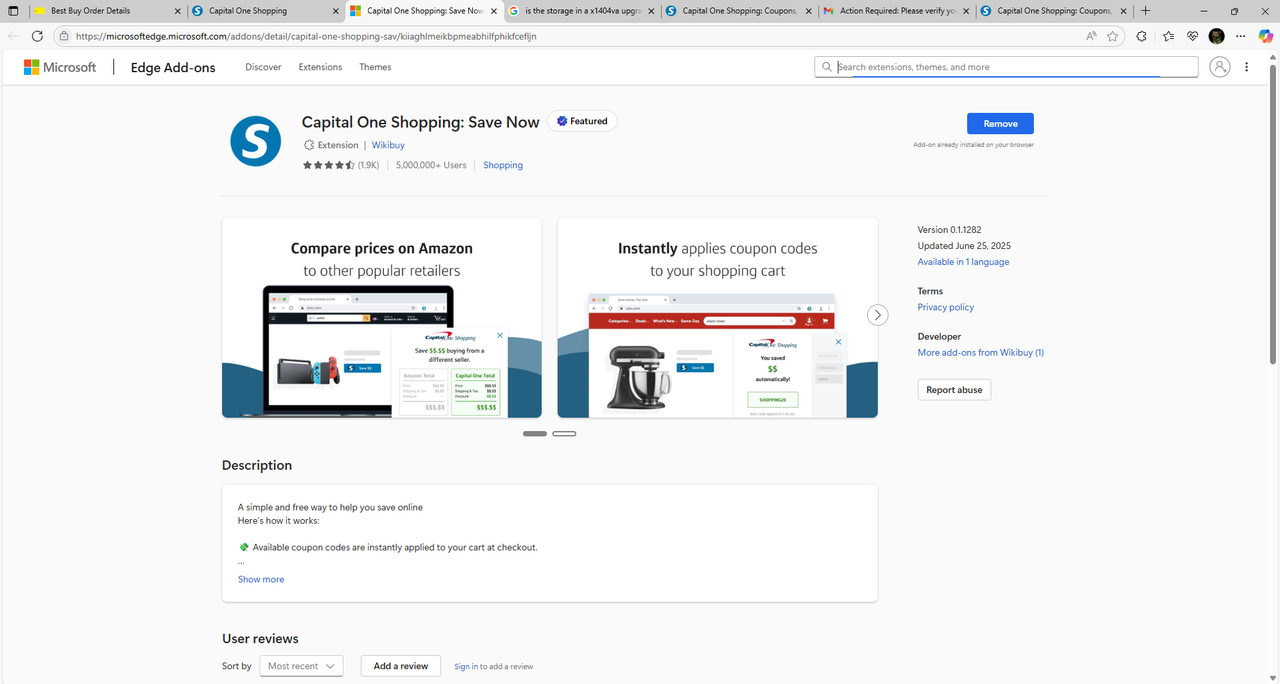Click the Version 0.1.1282 text

(949, 230)
